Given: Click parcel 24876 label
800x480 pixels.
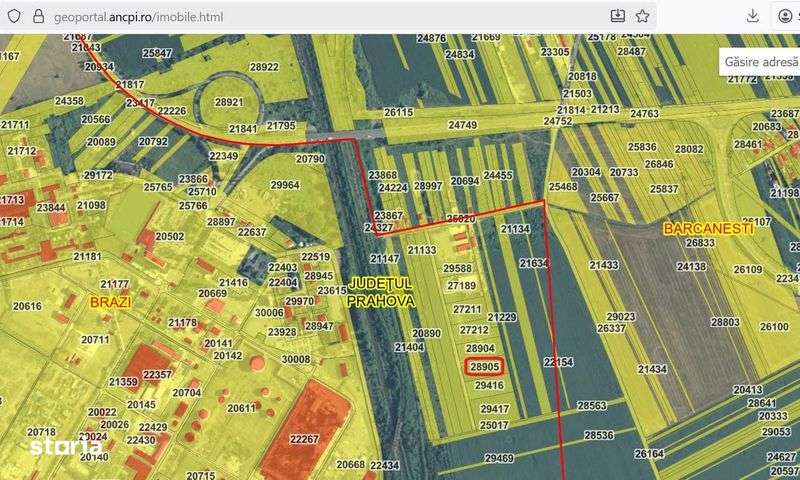Looking at the screenshot, I should (x=431, y=38).
